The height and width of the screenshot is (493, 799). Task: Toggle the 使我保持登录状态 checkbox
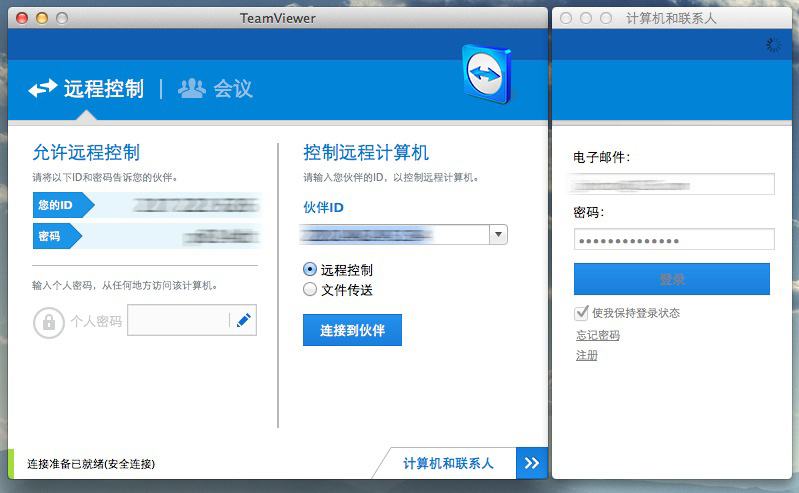(581, 313)
